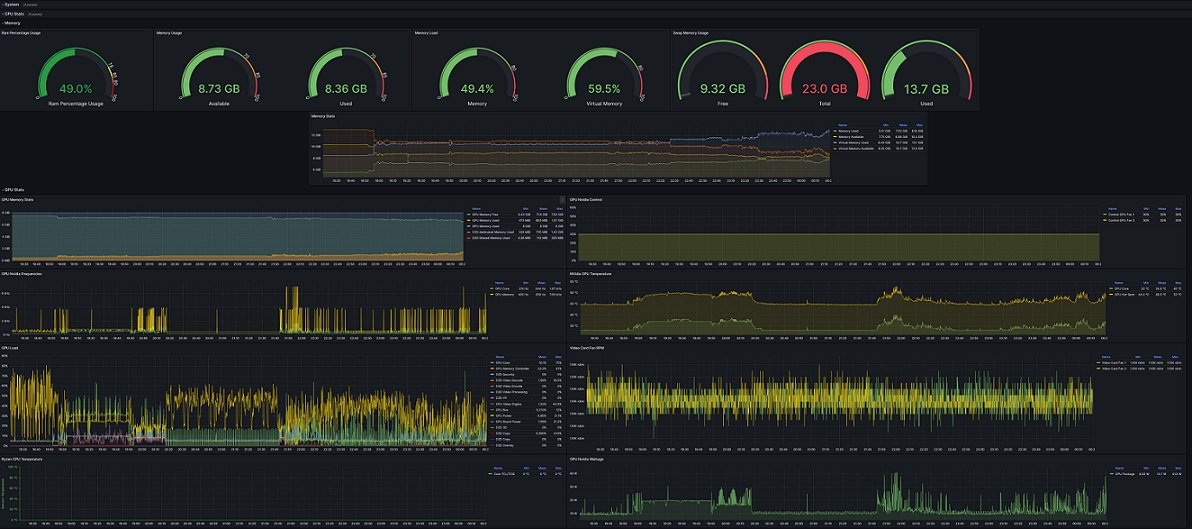
Task: Click the three-dot menu icon on GPU Memory Stats panel
Action: pyautogui.click(x=562, y=200)
